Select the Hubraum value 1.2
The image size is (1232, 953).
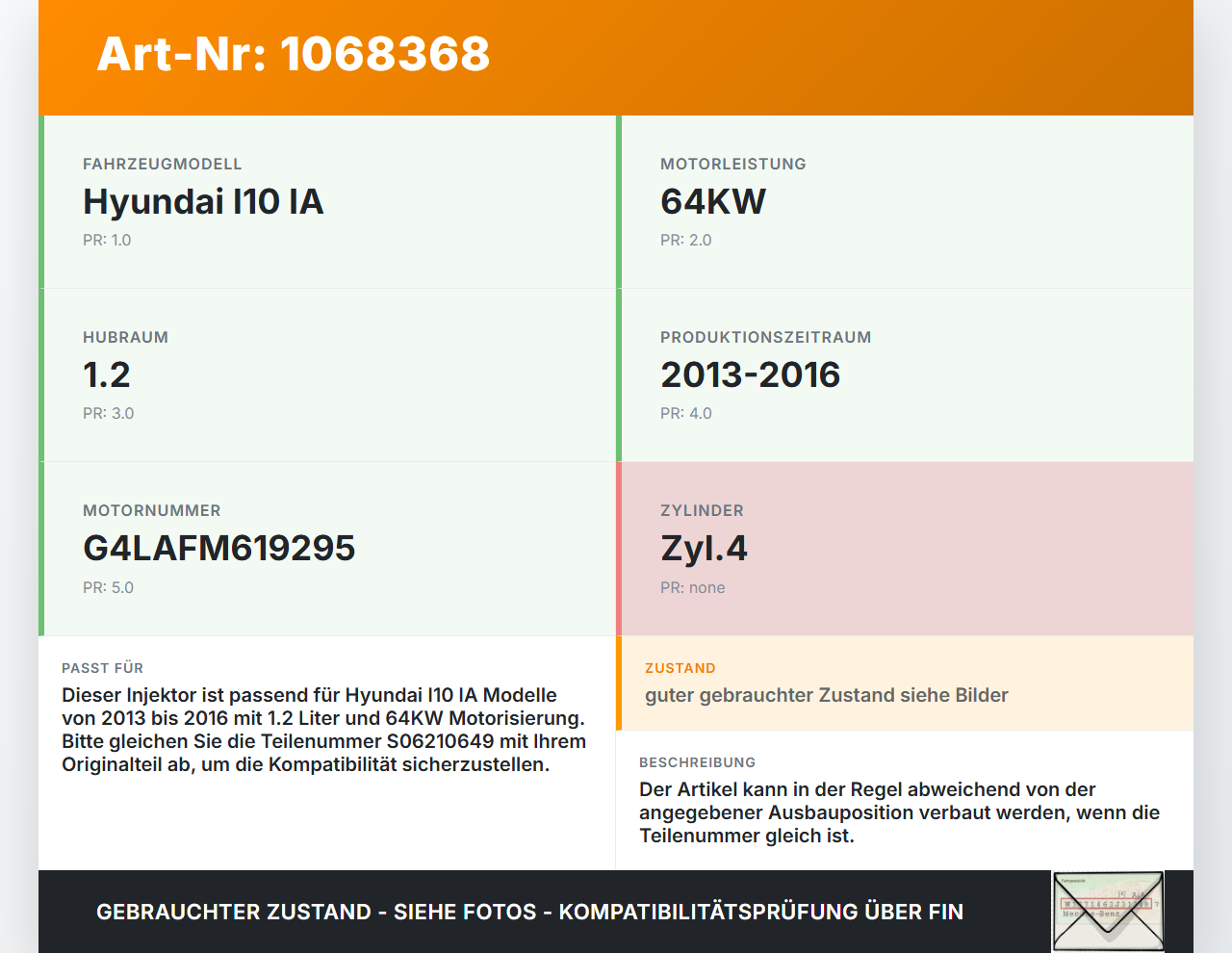107,374
